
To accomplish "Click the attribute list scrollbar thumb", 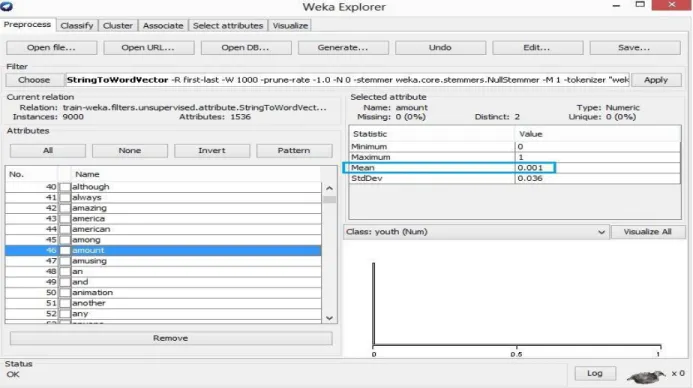I will pos(329,199).
